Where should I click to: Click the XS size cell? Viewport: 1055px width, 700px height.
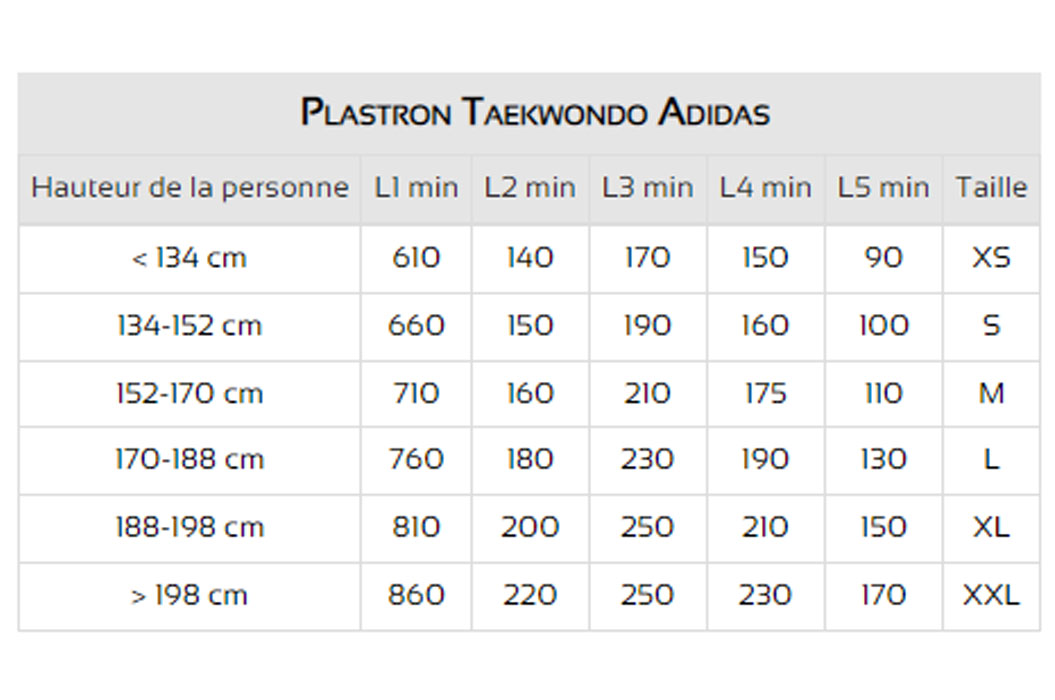[x=992, y=258]
